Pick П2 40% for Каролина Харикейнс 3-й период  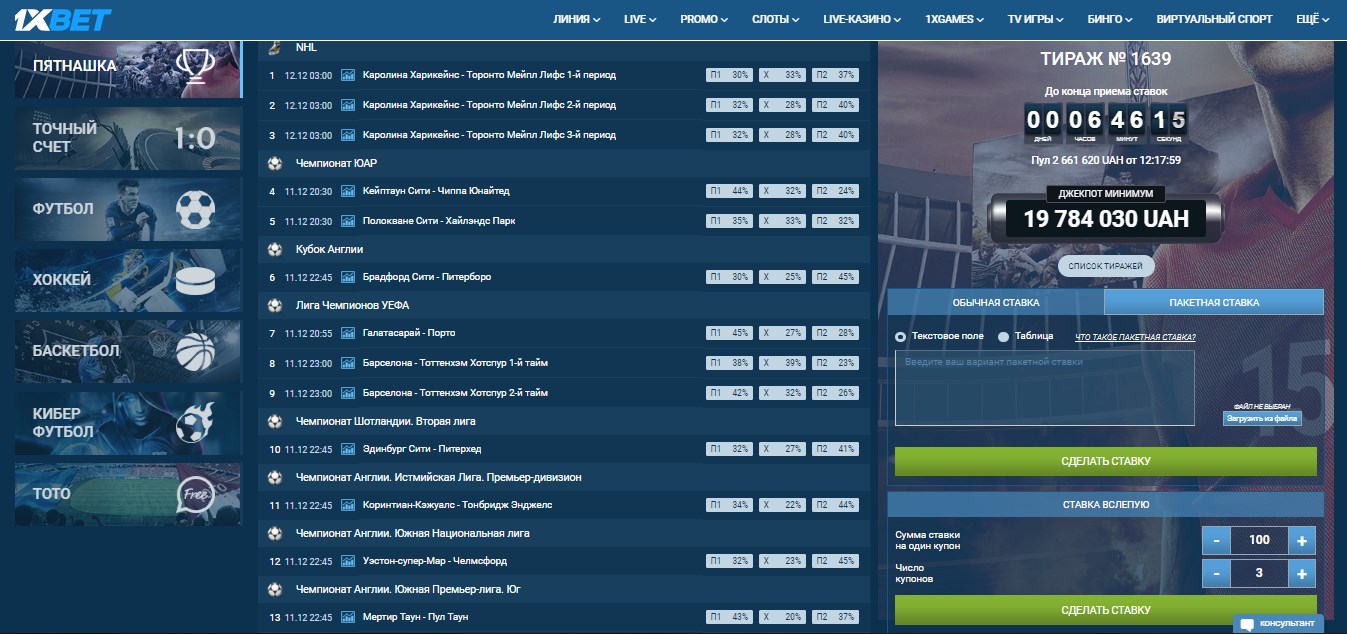coord(835,135)
